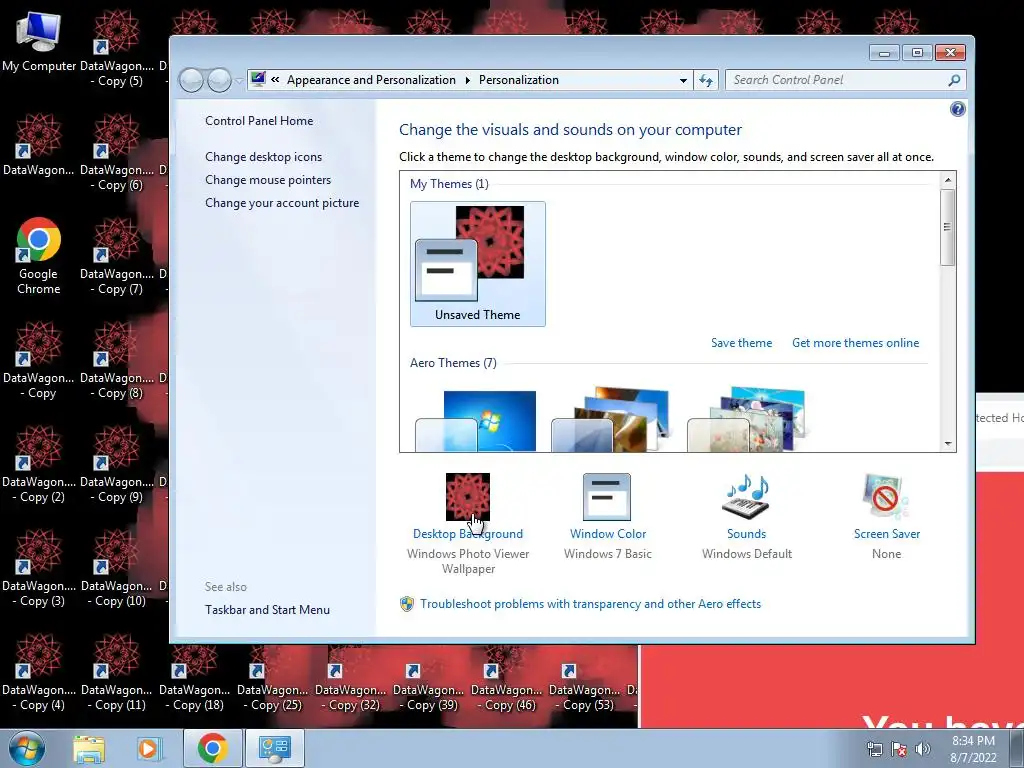Select the DataWagon - Copy (8) desktop shortcut
The image size is (1024, 768).
(x=117, y=360)
